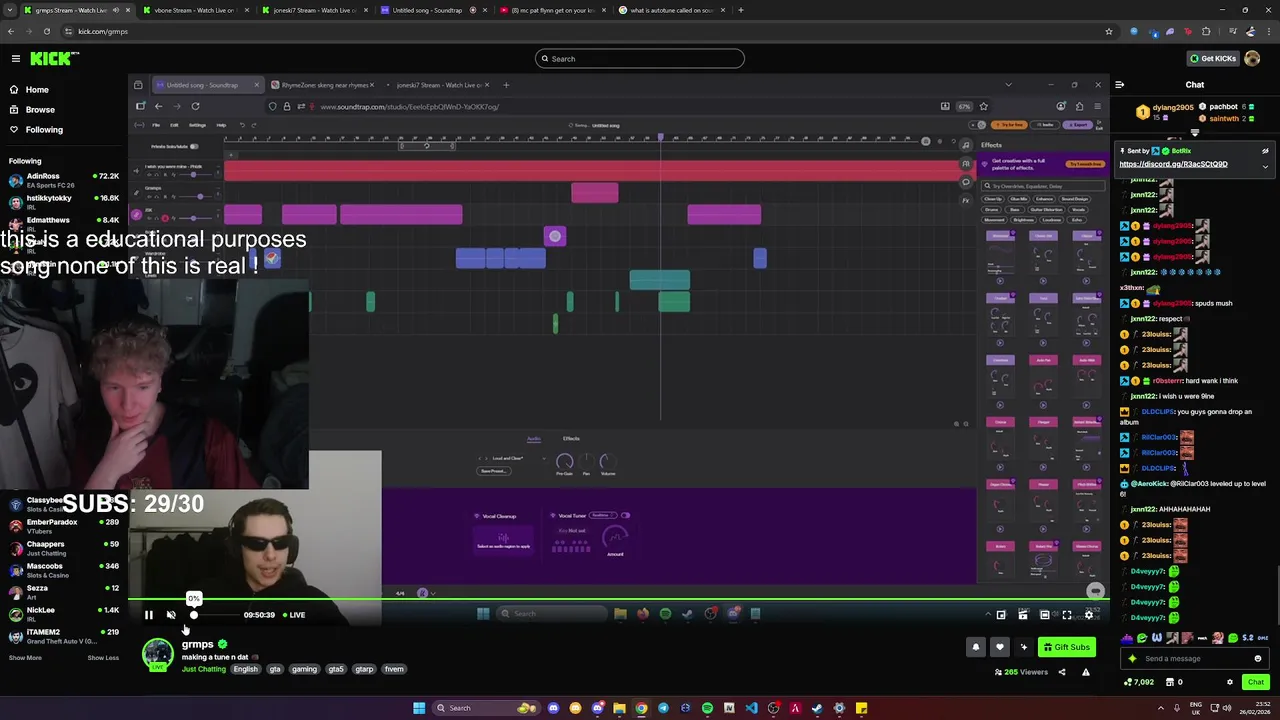Click the Gift Subs button
This screenshot has height=720, width=1280.
point(1067,647)
